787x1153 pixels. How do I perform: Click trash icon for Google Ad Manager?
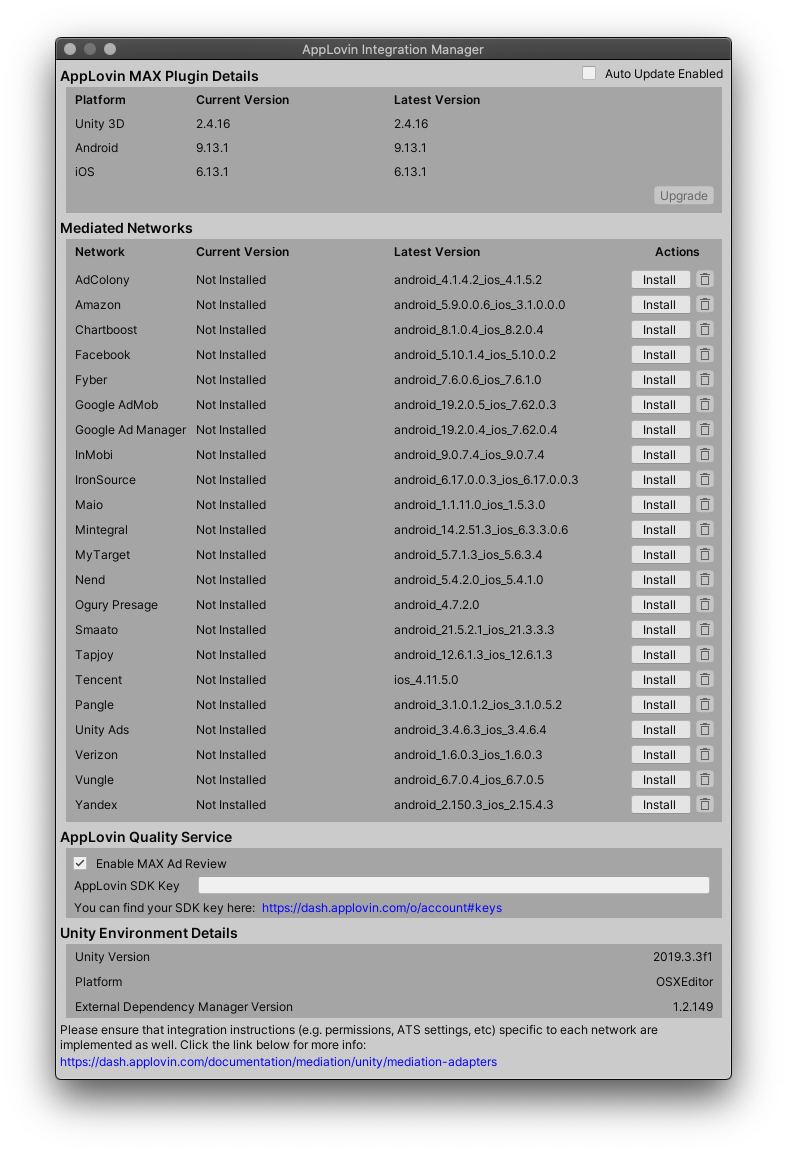pos(705,429)
